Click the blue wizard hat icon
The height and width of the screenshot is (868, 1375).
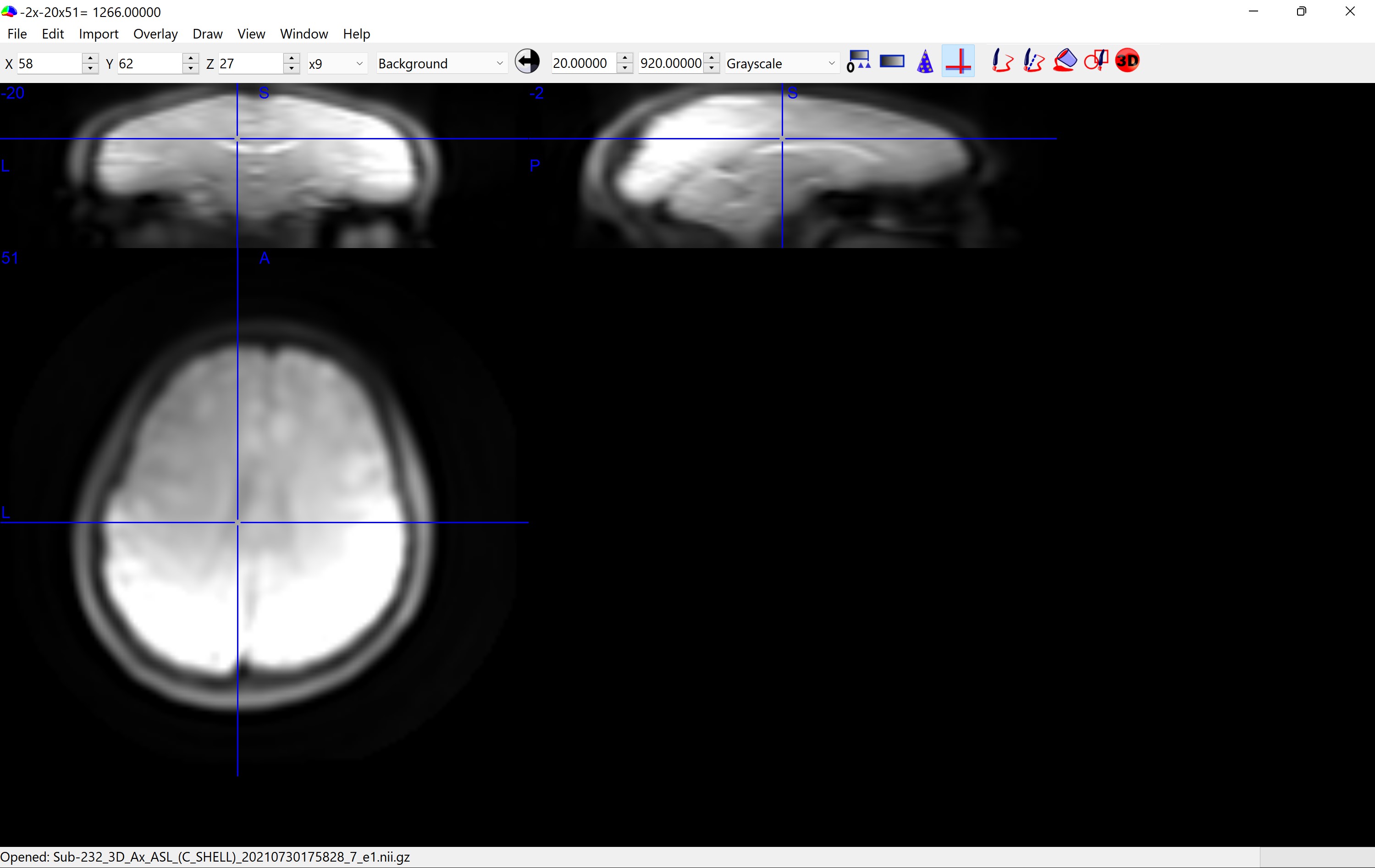pyautogui.click(x=924, y=62)
